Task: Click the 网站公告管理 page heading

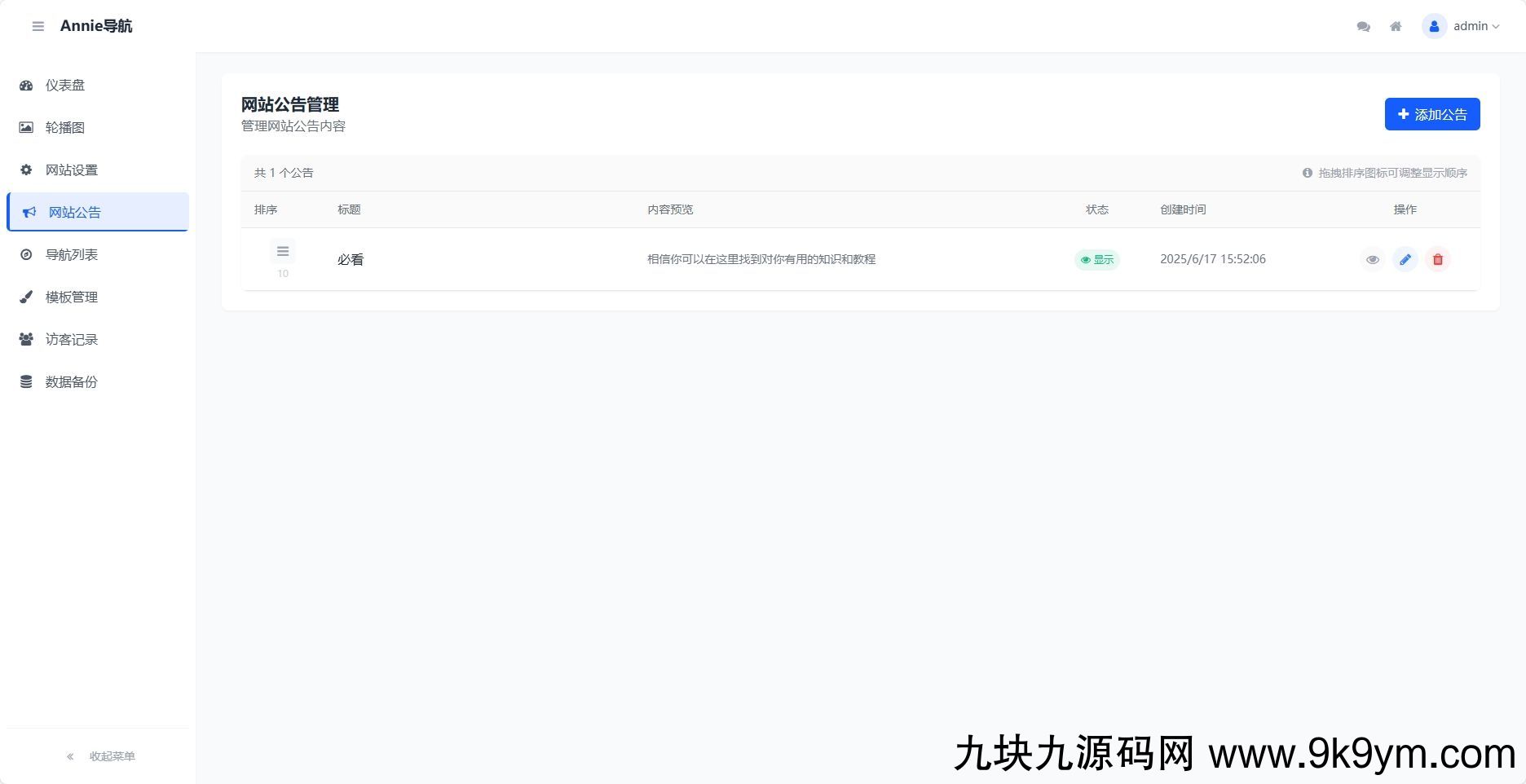Action: tap(290, 104)
